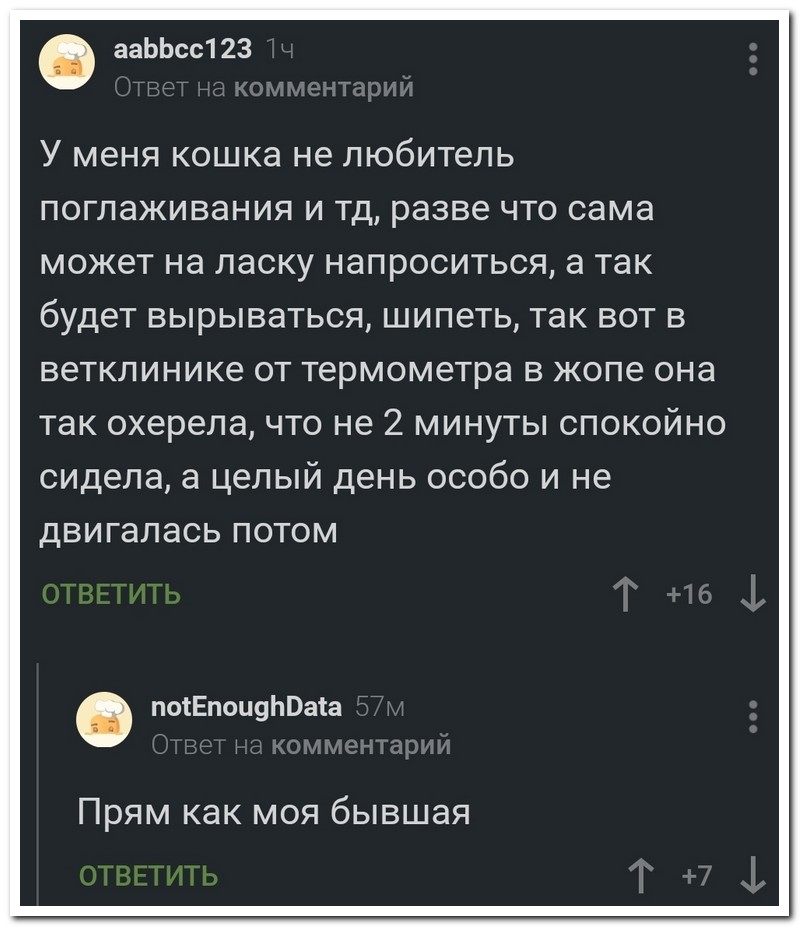Click the 1ч timestamp next to aabbcc123

[280, 47]
